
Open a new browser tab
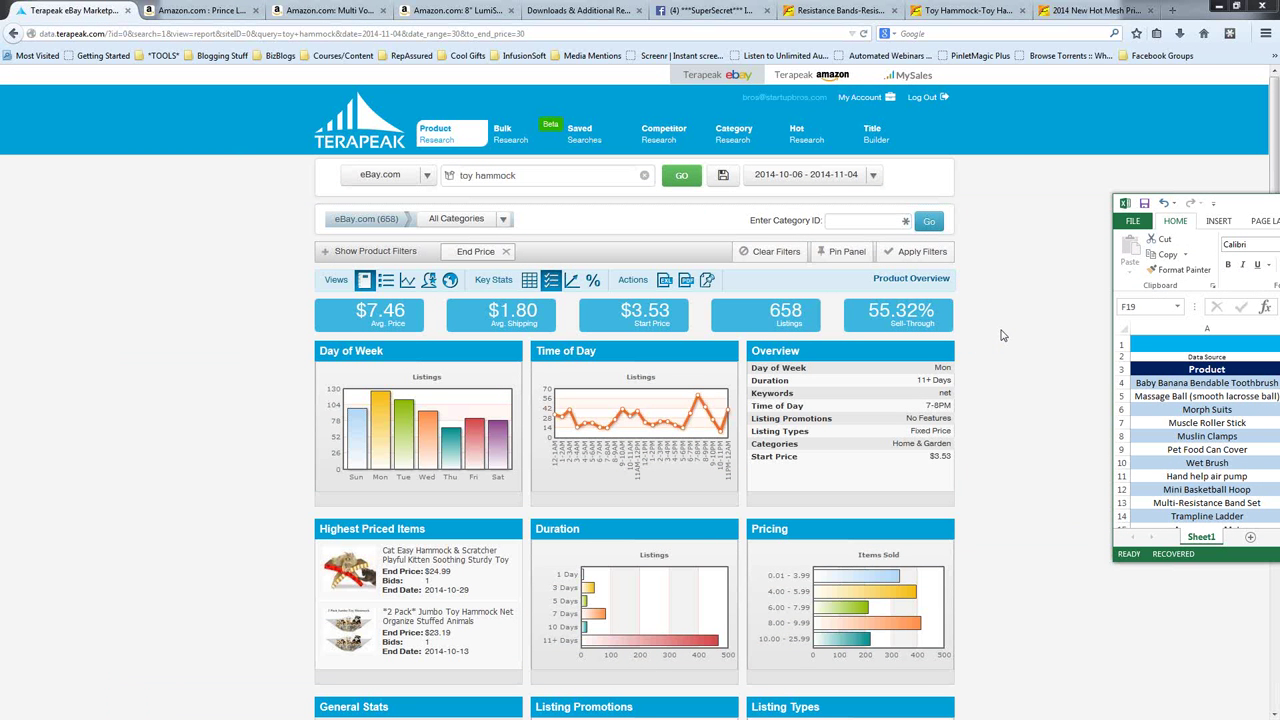point(1172,10)
